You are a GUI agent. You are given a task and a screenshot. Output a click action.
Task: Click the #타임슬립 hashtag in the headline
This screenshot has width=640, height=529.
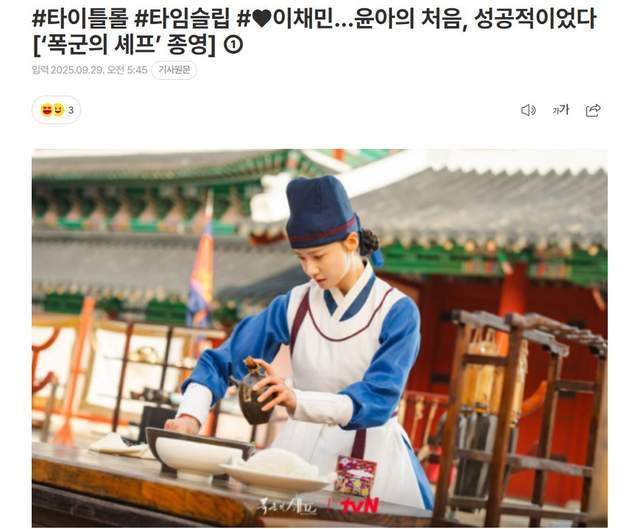tap(182, 18)
